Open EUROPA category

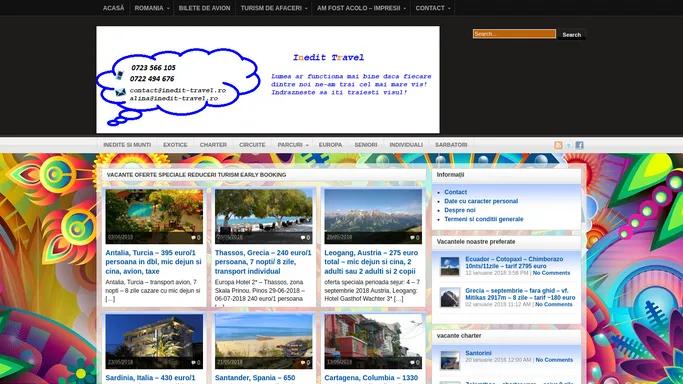click(x=330, y=145)
